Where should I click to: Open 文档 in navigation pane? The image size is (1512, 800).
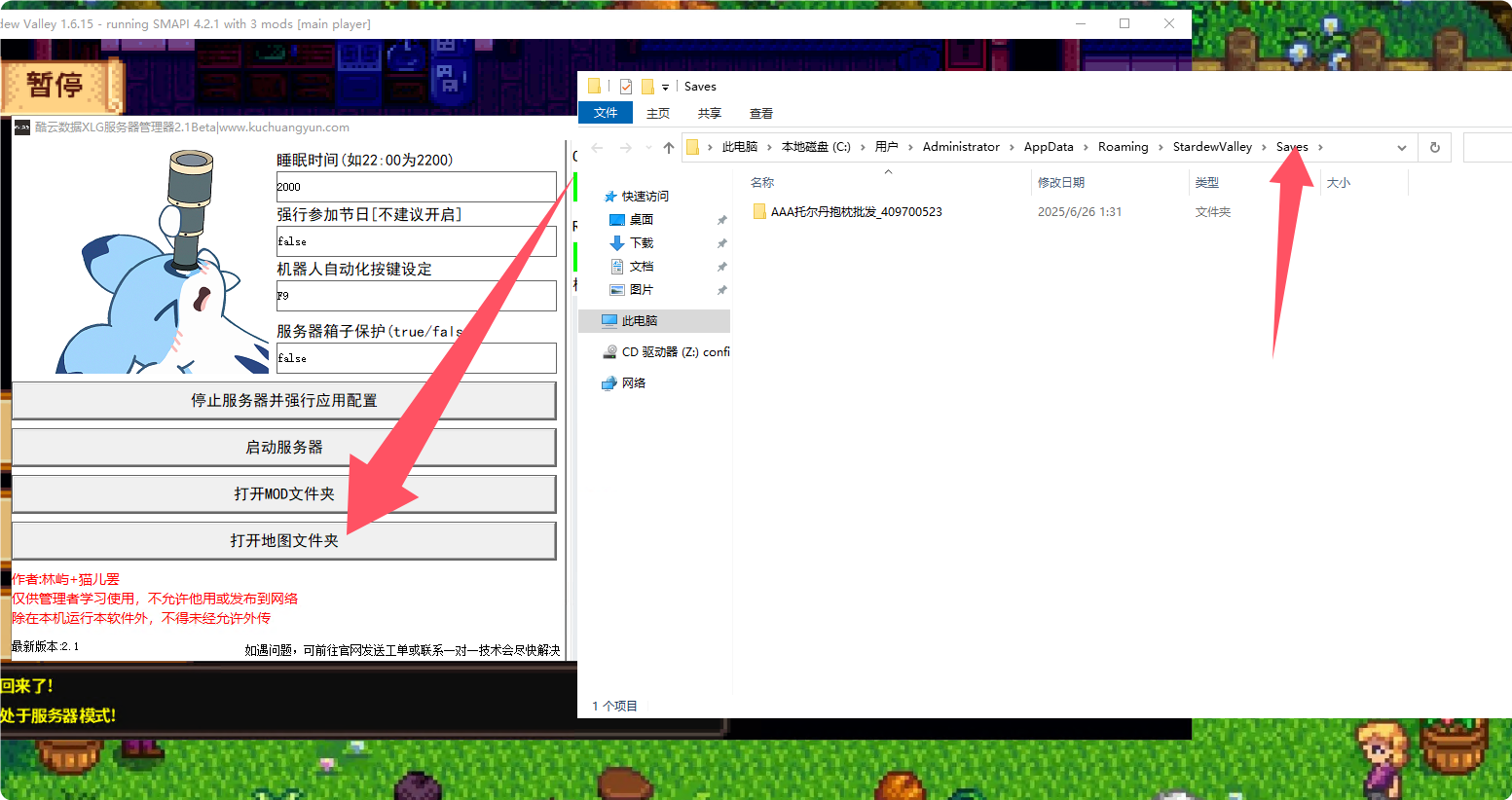[641, 267]
